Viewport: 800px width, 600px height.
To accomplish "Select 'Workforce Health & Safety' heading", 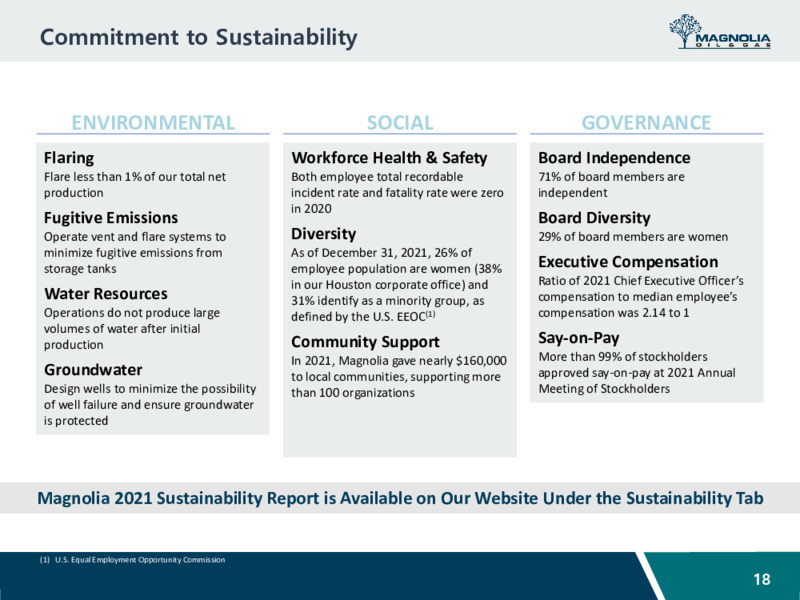I will (x=389, y=158).
